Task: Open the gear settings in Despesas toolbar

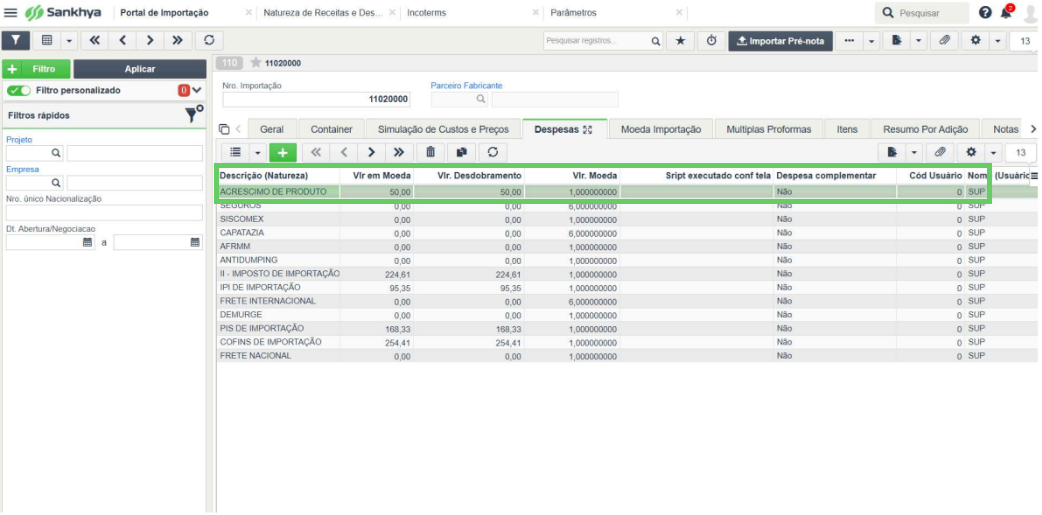Action: 971,152
